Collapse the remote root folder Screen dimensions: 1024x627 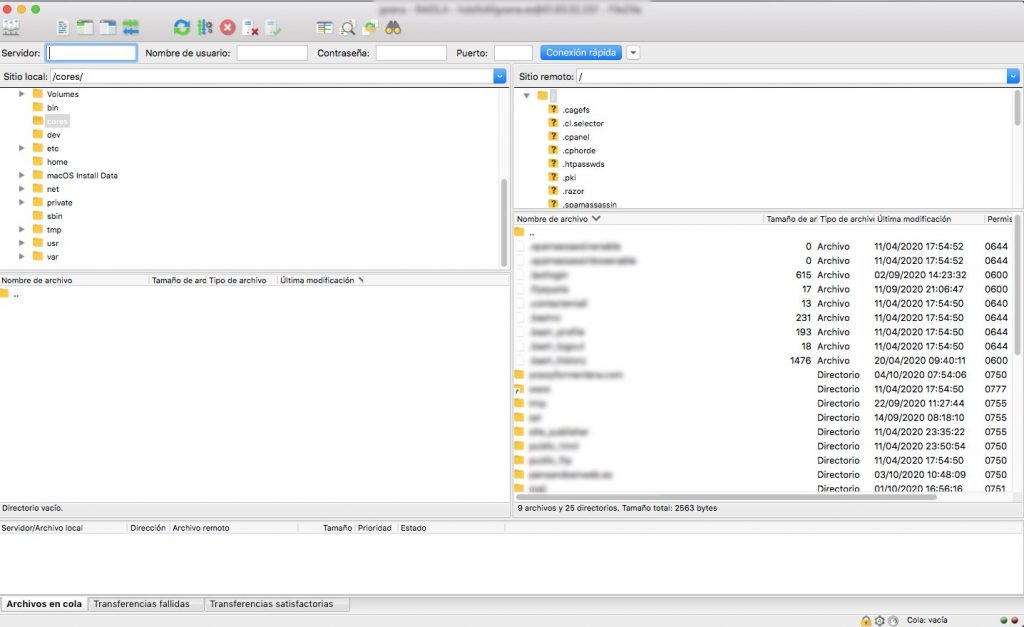click(x=526, y=95)
